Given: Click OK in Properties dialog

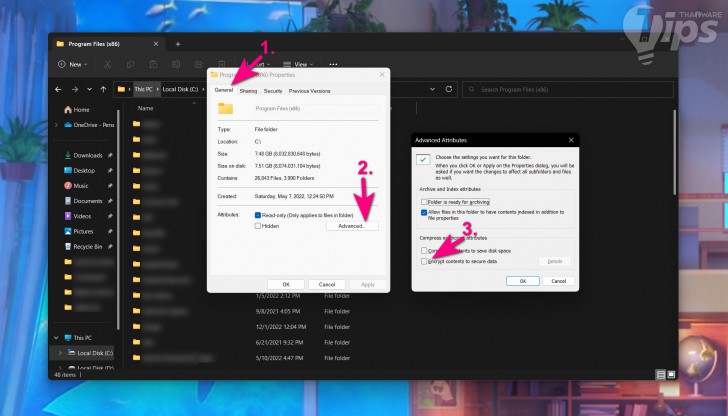Looking at the screenshot, I should point(286,284).
